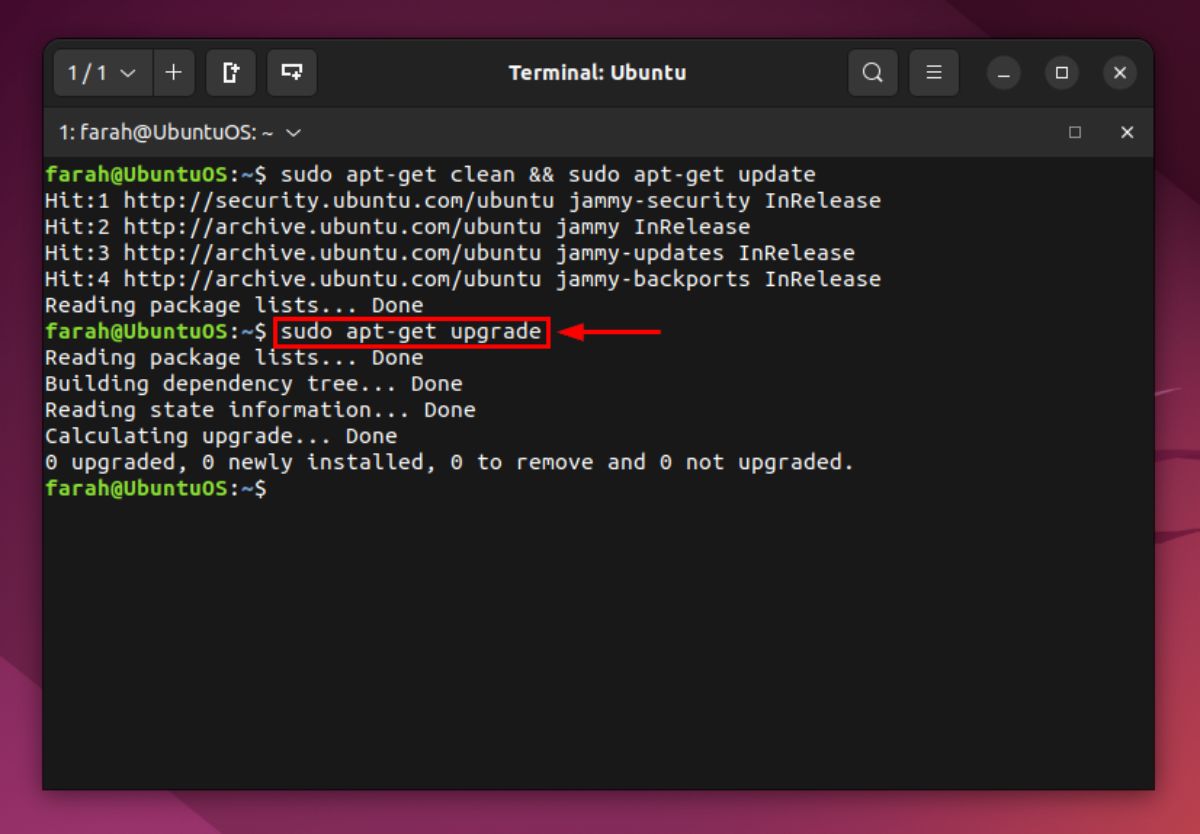This screenshot has height=834, width=1200.
Task: Open a new terminal tab with the plus icon
Action: coord(172,72)
